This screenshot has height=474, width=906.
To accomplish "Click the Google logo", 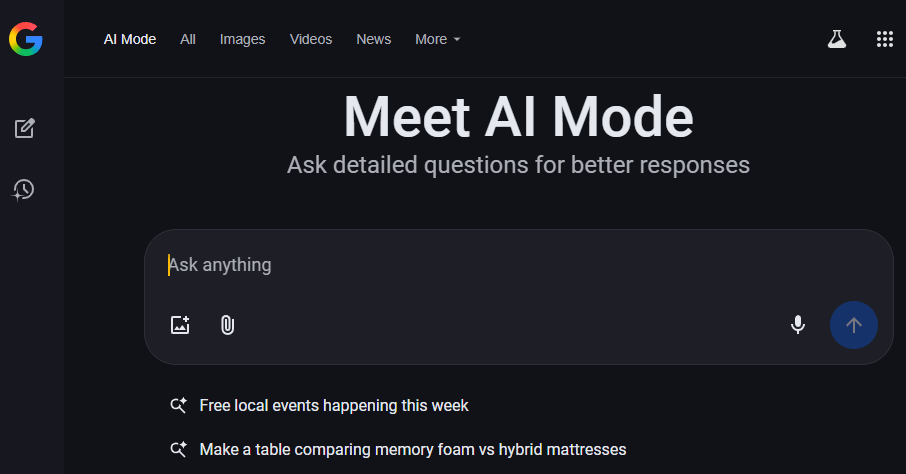I will [26, 39].
